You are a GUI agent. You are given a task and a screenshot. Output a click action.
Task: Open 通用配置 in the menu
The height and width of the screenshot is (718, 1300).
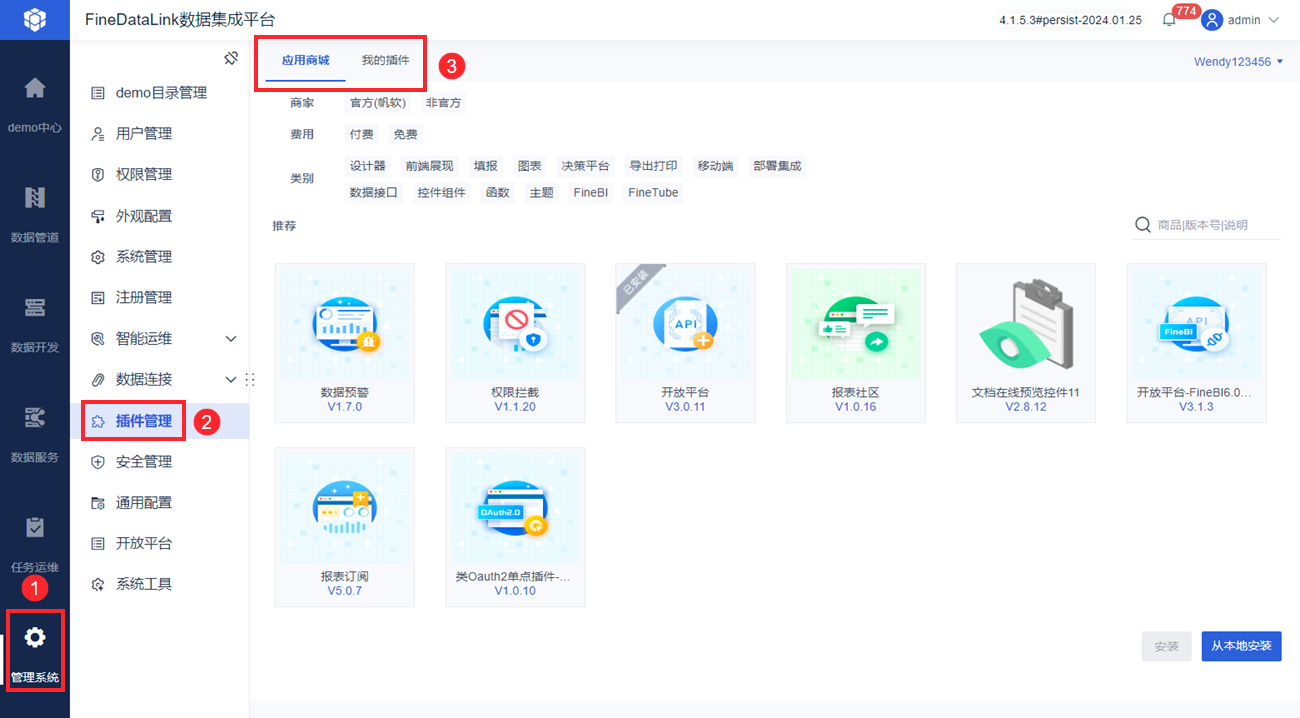click(144, 502)
